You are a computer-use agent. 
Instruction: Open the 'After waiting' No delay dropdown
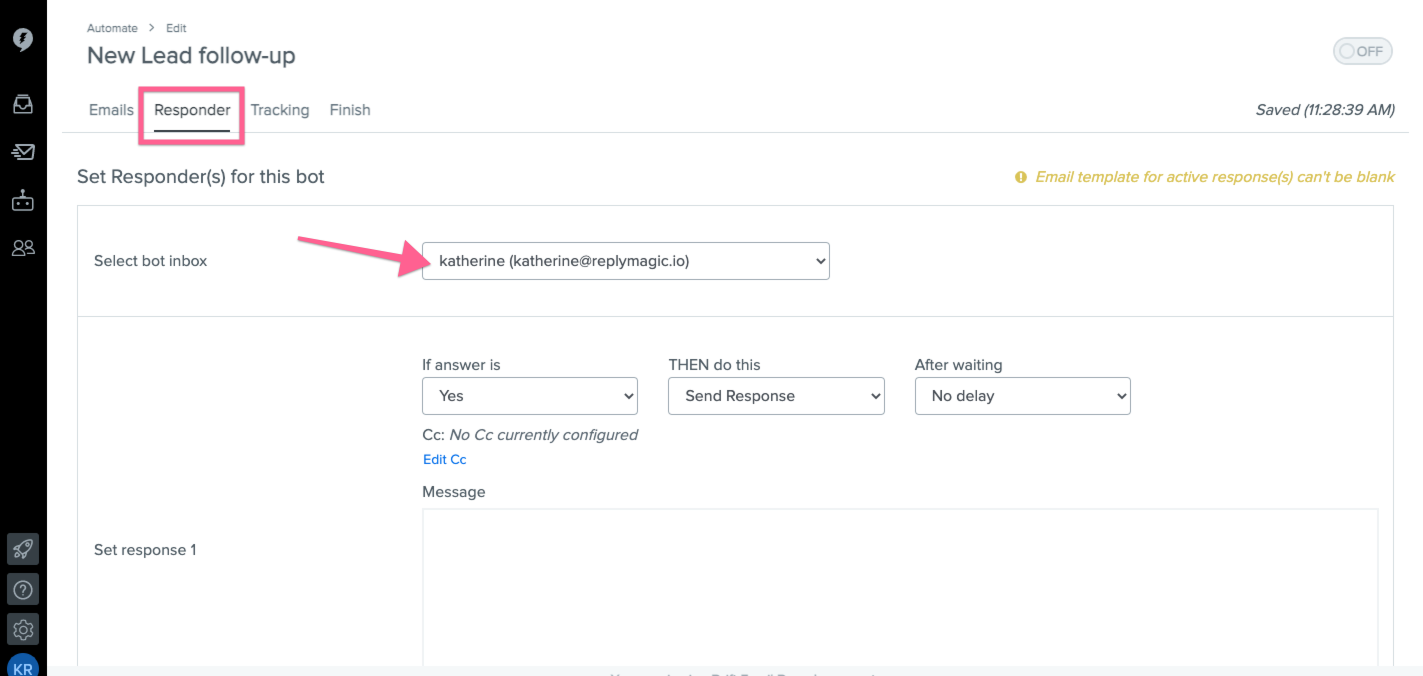(x=1023, y=396)
